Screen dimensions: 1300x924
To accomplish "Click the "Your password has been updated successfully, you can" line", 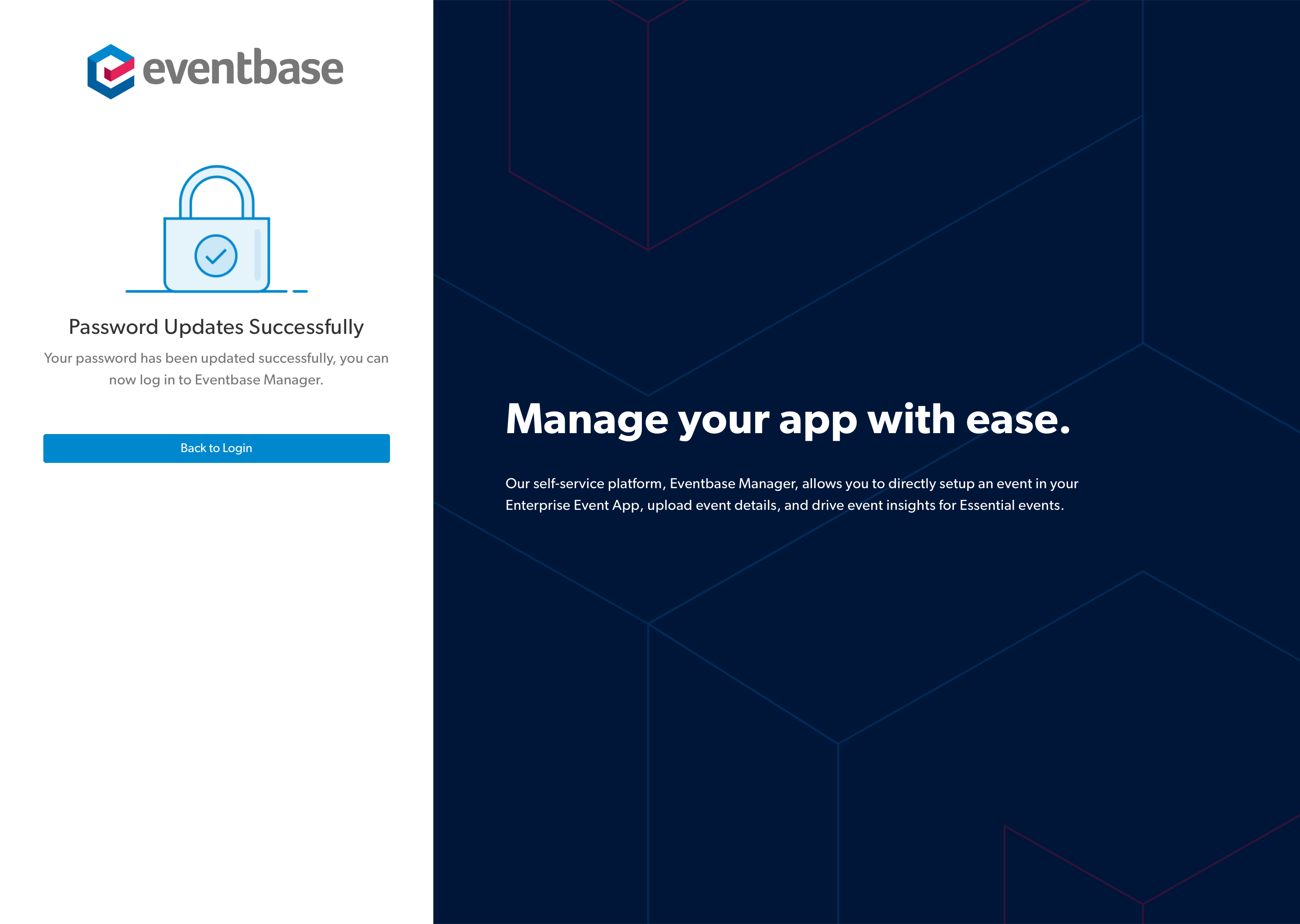I will 216,358.
